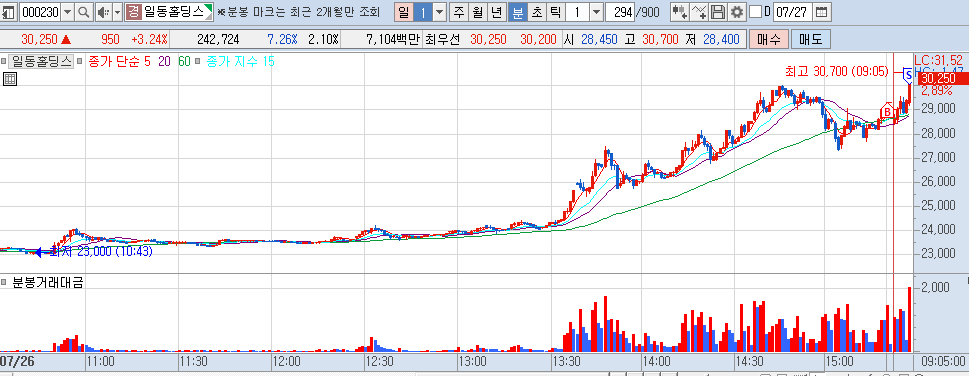The image size is (969, 376).
Task: Click the data table grid icon
Action: tap(9, 79)
